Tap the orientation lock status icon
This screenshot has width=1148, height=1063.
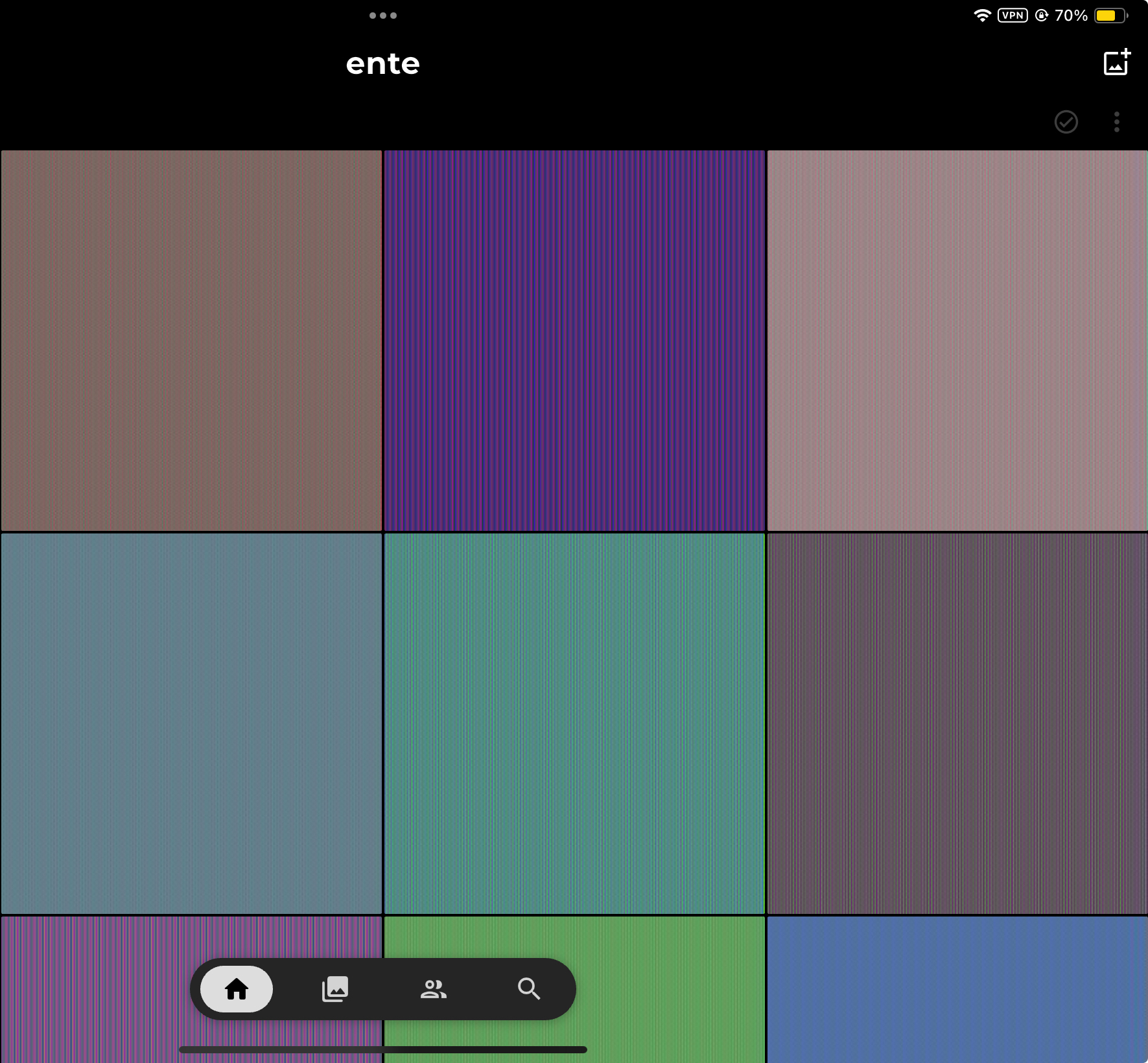click(1042, 16)
